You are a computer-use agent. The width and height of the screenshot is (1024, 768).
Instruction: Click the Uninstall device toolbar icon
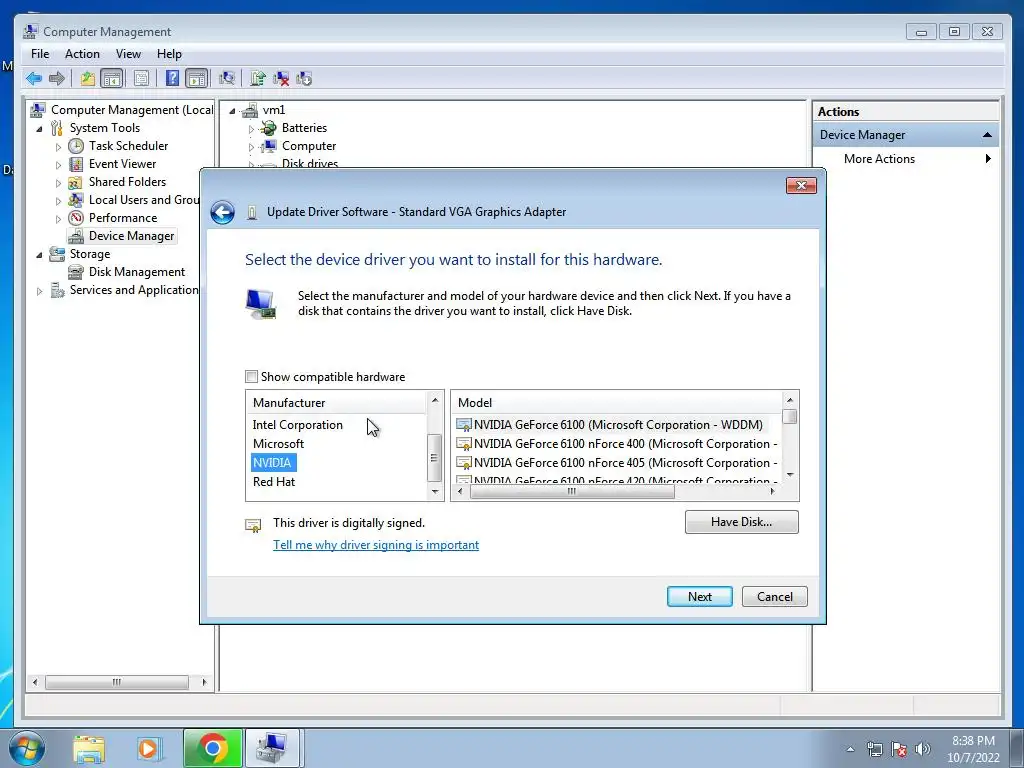pyautogui.click(x=281, y=79)
